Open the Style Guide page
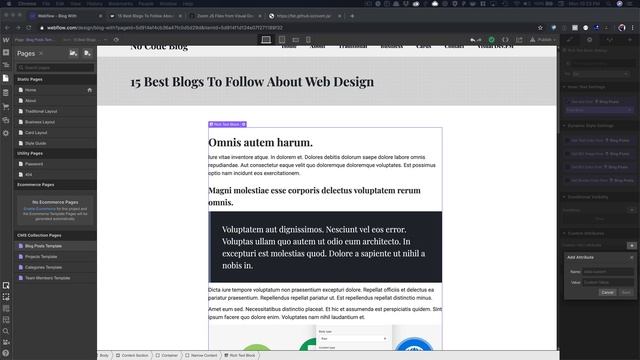 tap(56, 143)
